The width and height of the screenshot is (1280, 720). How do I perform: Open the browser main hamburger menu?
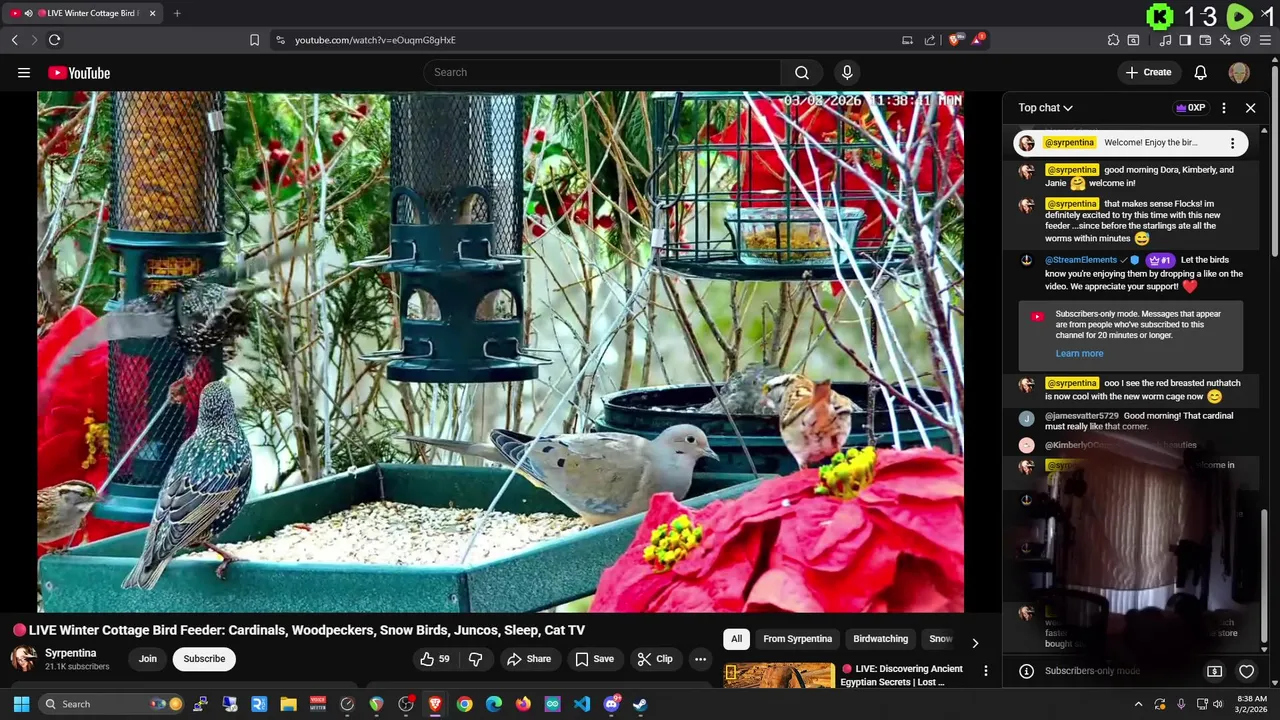coord(1266,40)
